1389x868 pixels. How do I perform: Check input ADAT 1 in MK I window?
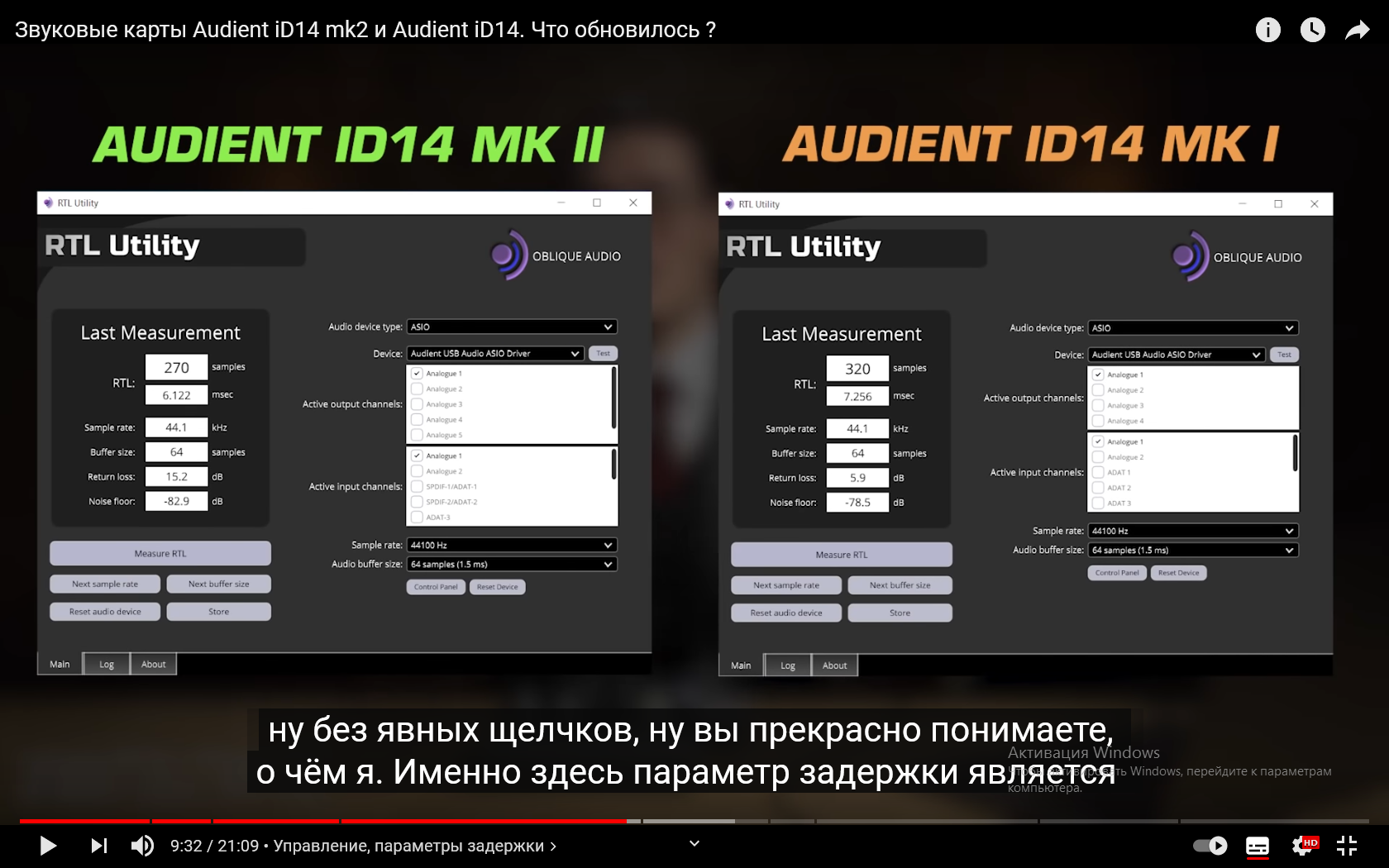tap(1098, 472)
